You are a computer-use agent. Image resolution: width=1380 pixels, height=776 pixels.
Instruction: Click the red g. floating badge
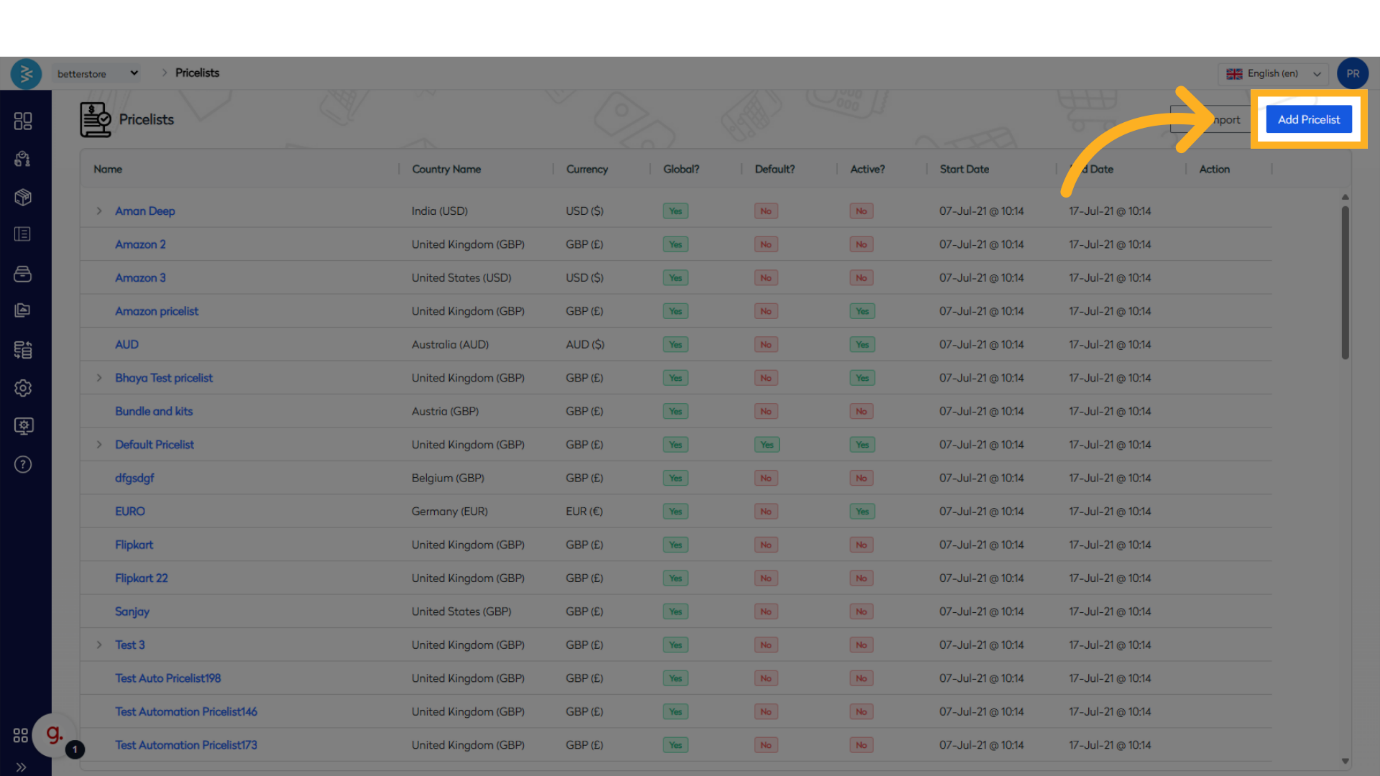[x=54, y=736]
